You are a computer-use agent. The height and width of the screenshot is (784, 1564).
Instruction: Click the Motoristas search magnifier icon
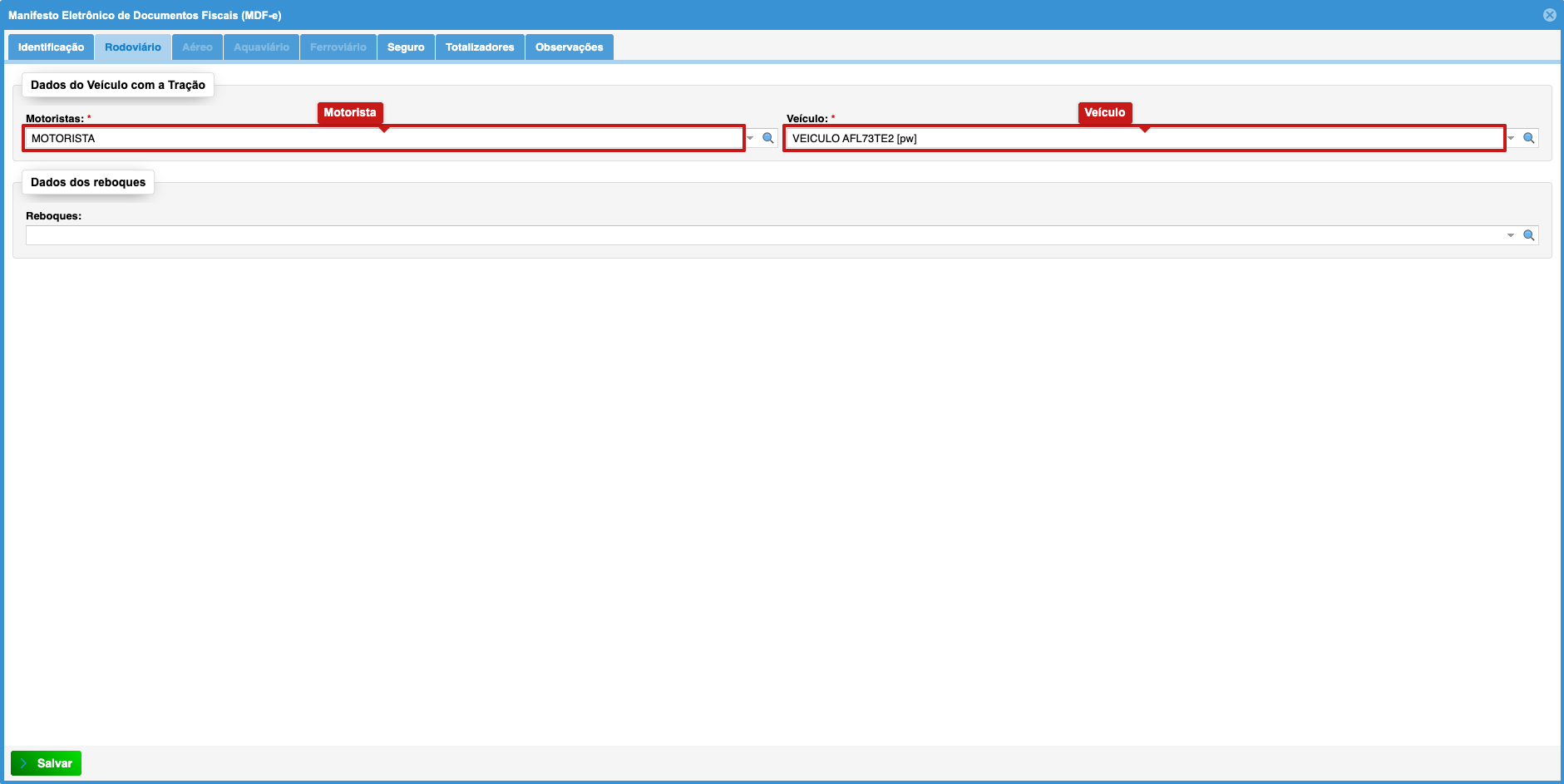pyautogui.click(x=768, y=138)
